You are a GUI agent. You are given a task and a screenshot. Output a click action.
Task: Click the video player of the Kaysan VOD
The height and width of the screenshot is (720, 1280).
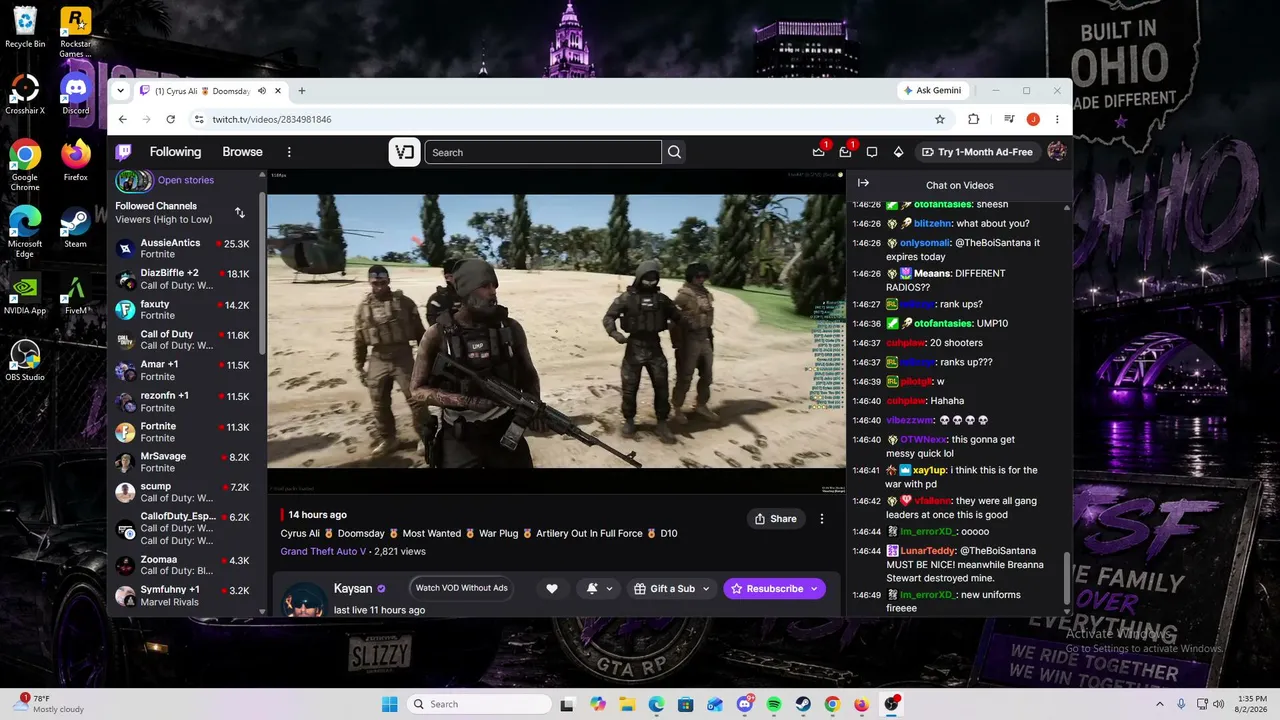(556, 331)
